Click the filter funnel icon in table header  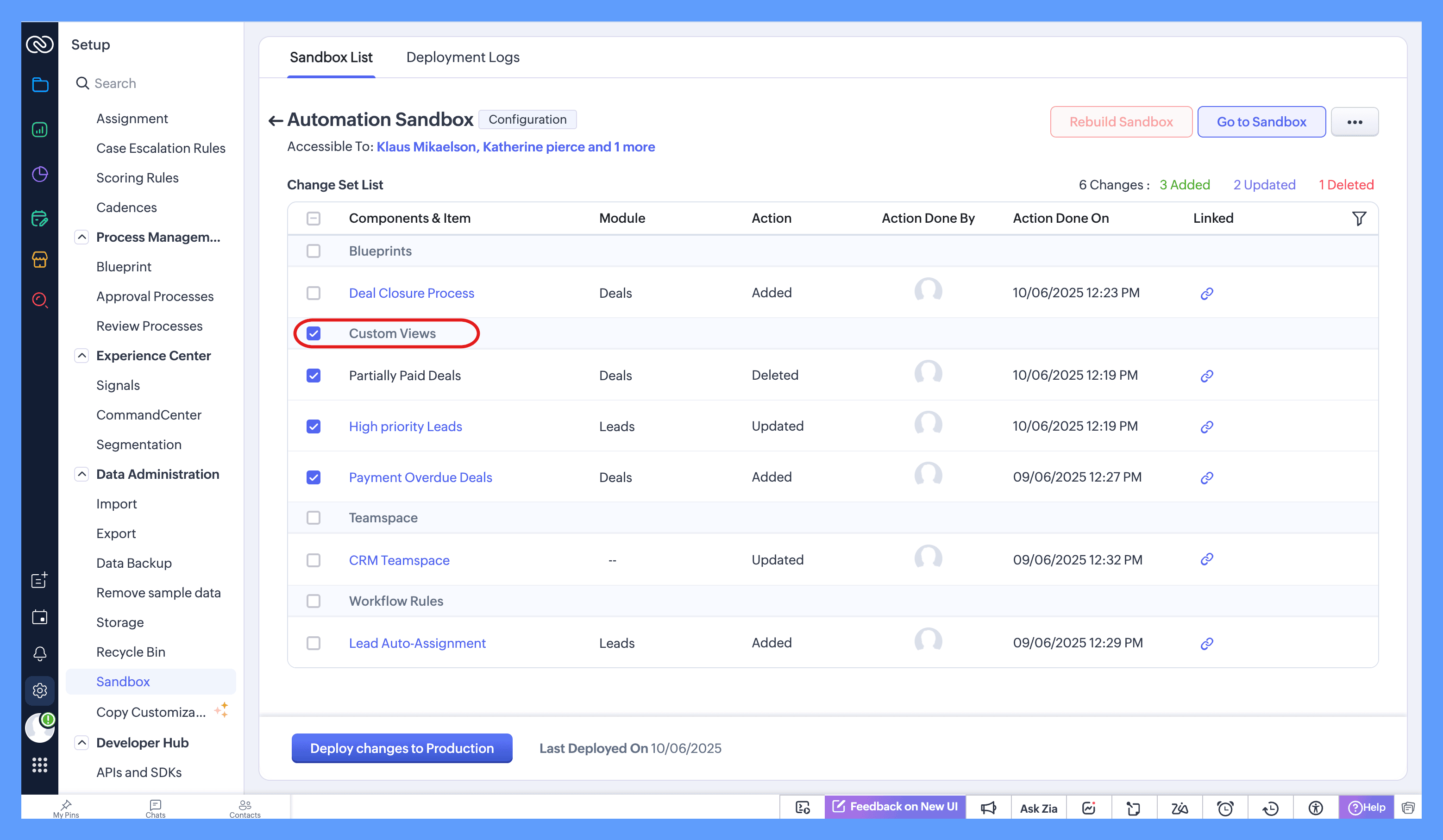tap(1358, 218)
